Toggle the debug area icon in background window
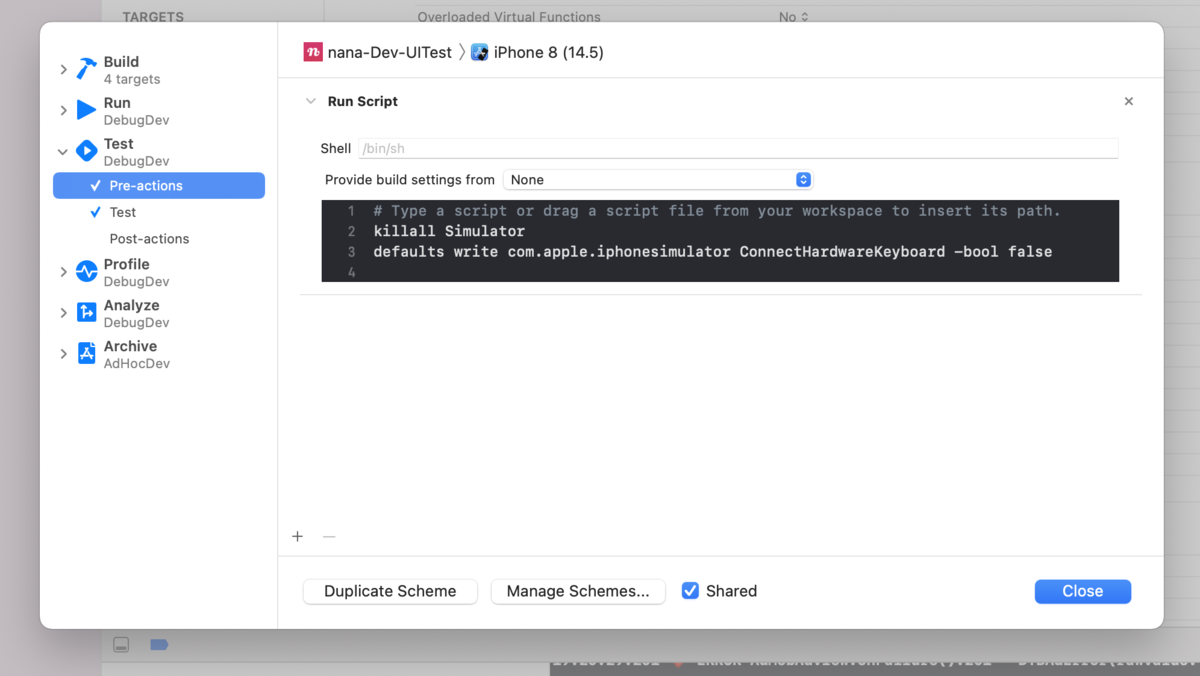 click(121, 645)
